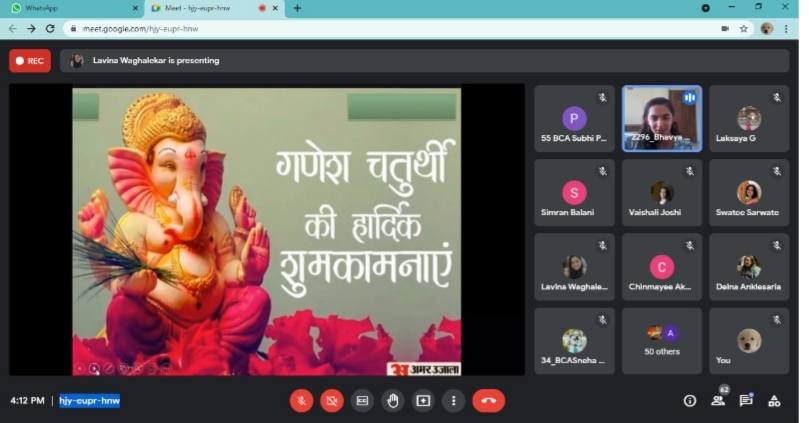Leave the call with the red hang-up button
This screenshot has width=809, height=423.
[489, 401]
